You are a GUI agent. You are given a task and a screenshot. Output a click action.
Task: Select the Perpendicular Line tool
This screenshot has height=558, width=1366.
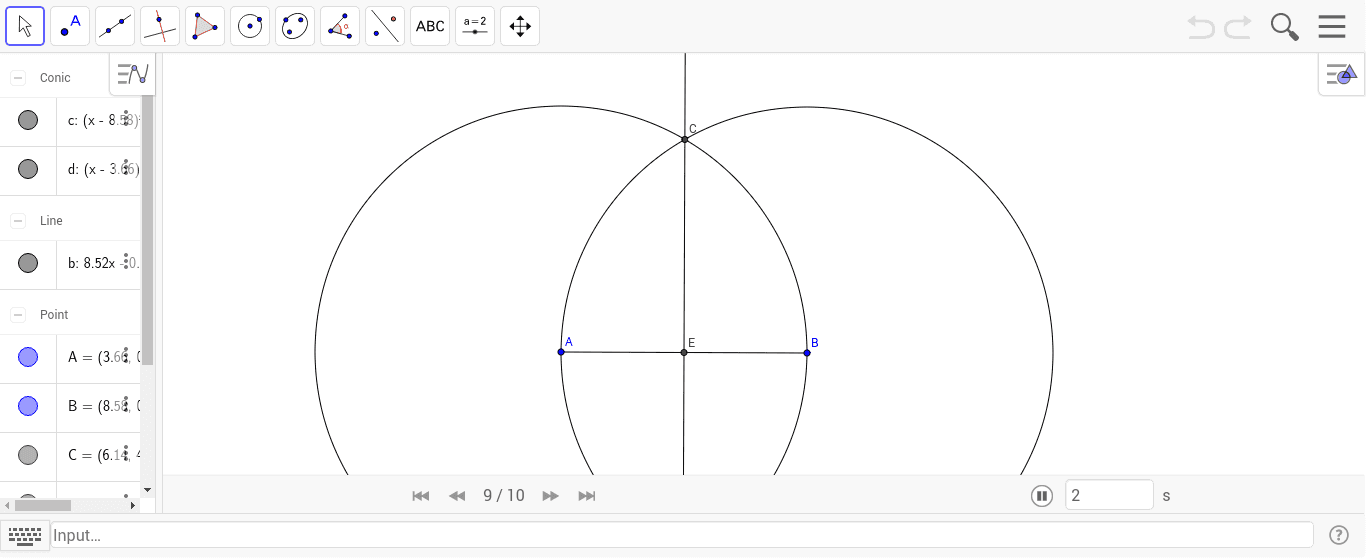click(160, 26)
